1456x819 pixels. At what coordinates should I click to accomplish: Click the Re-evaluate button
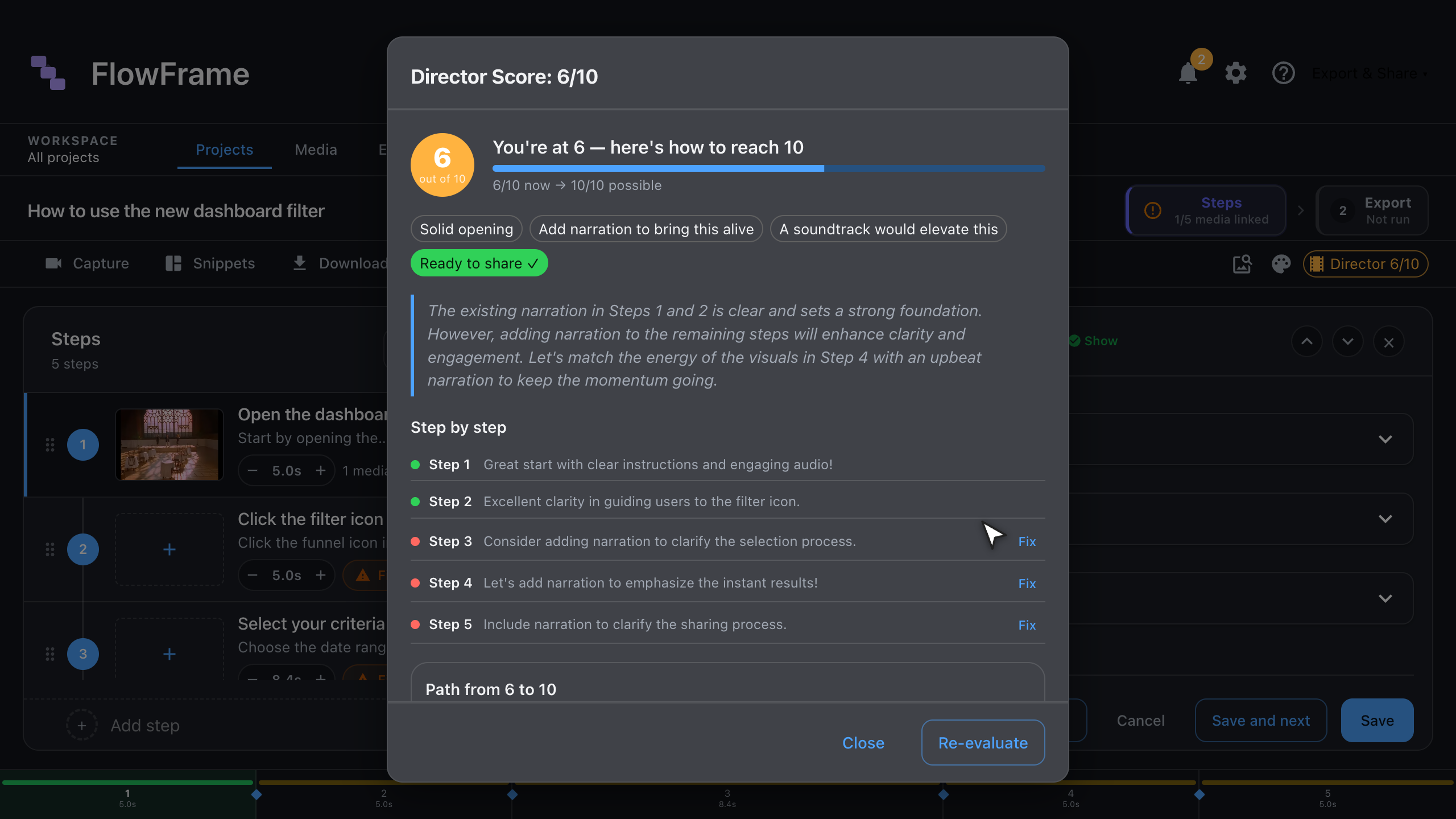coord(983,743)
